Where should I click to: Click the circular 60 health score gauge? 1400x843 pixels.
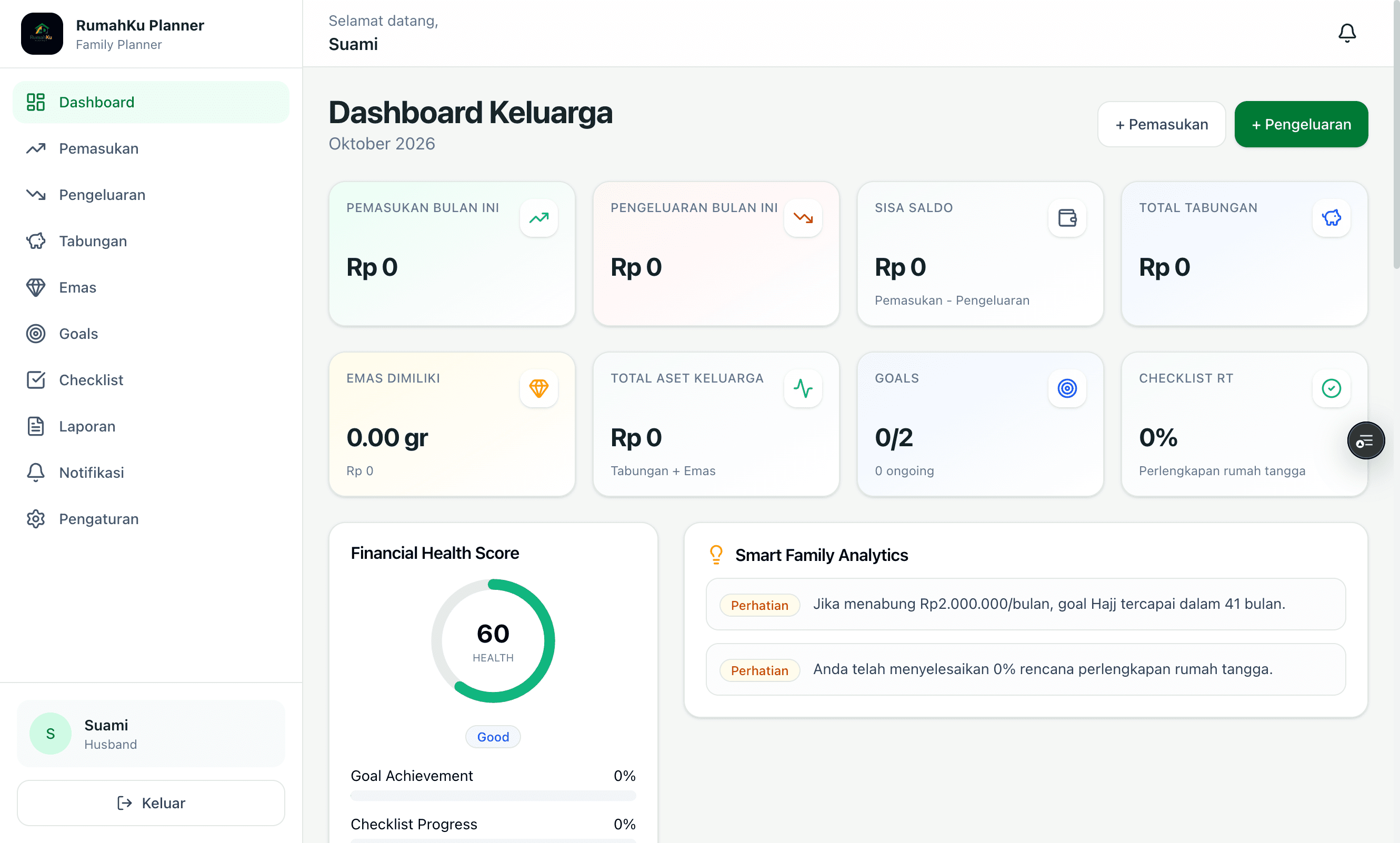[493, 641]
